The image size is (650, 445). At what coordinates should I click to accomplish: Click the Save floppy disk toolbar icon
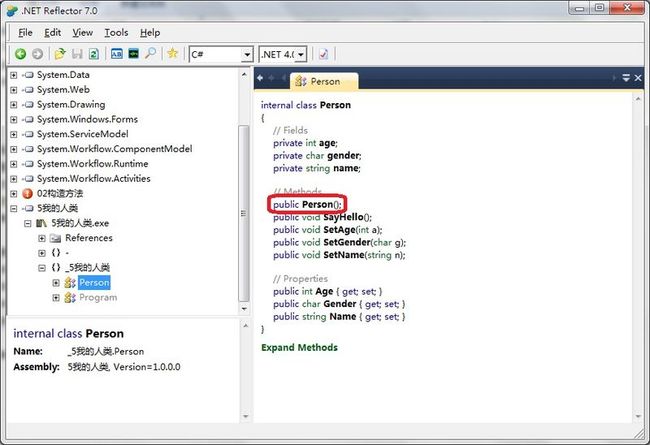click(x=77, y=54)
